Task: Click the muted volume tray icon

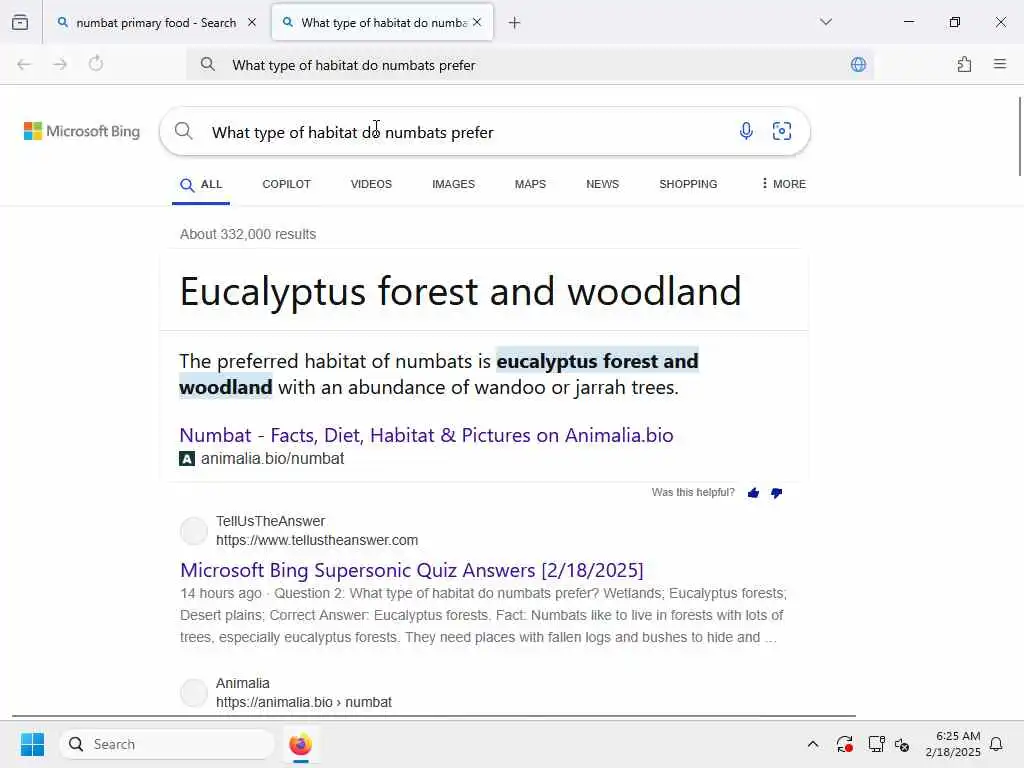Action: click(x=903, y=744)
